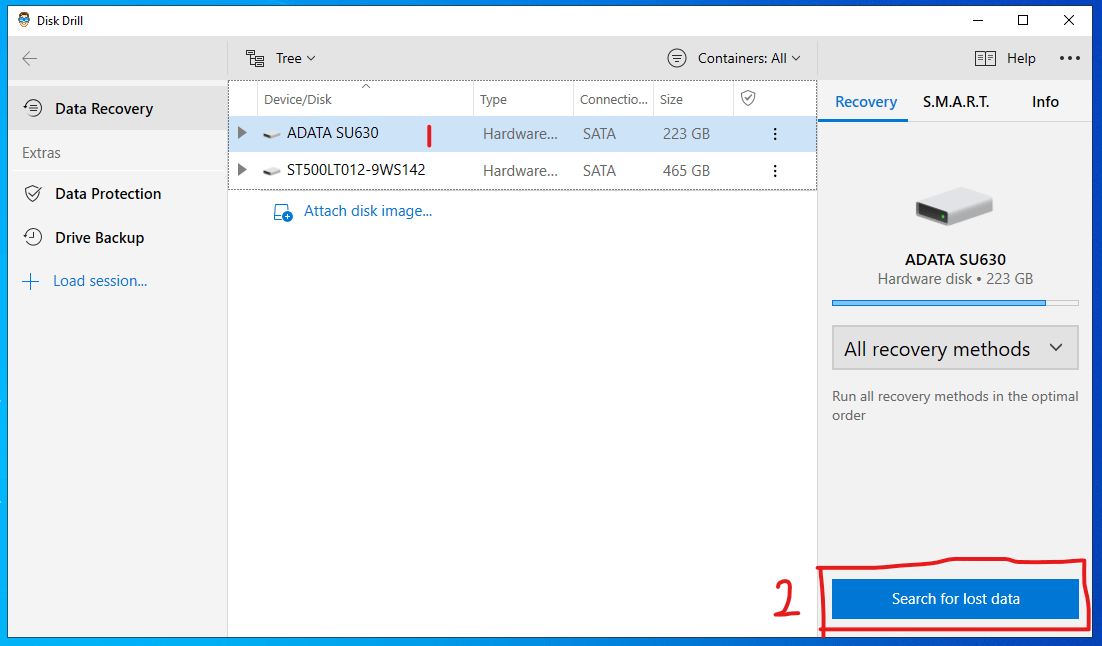Click Load session link
The width and height of the screenshot is (1102, 646).
[100, 281]
